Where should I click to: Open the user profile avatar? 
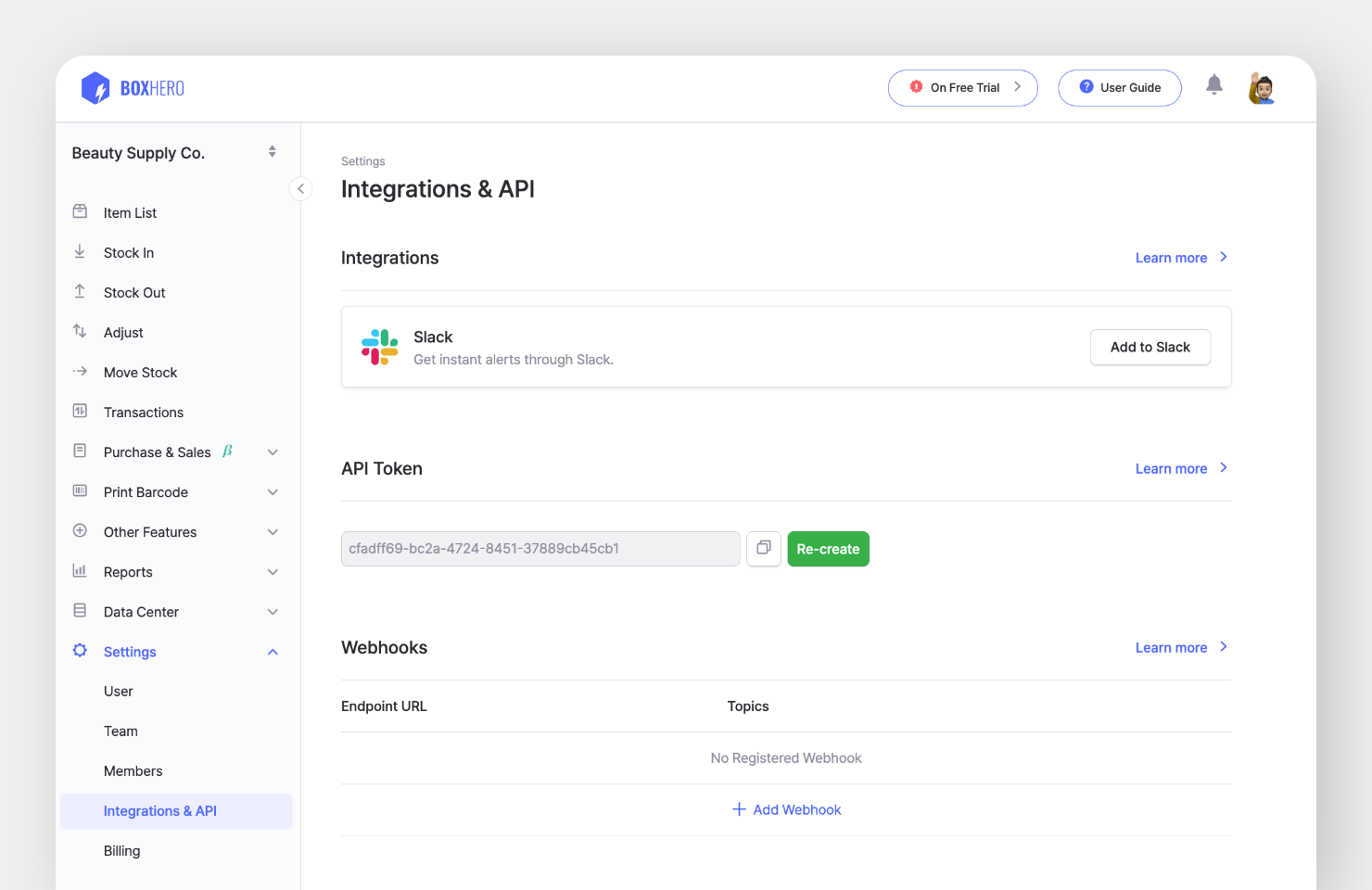(x=1261, y=88)
